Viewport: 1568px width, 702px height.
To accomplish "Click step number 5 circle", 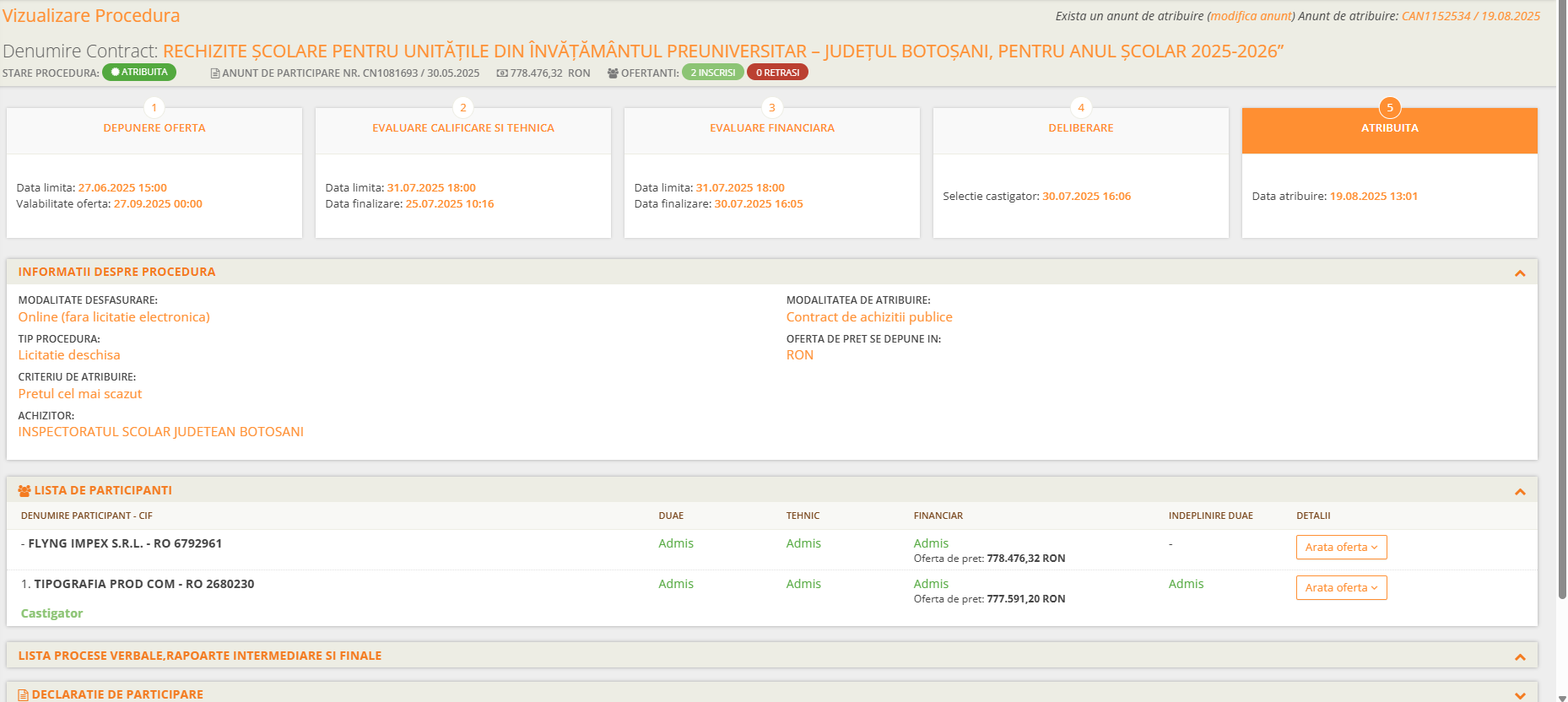I will coord(1390,107).
